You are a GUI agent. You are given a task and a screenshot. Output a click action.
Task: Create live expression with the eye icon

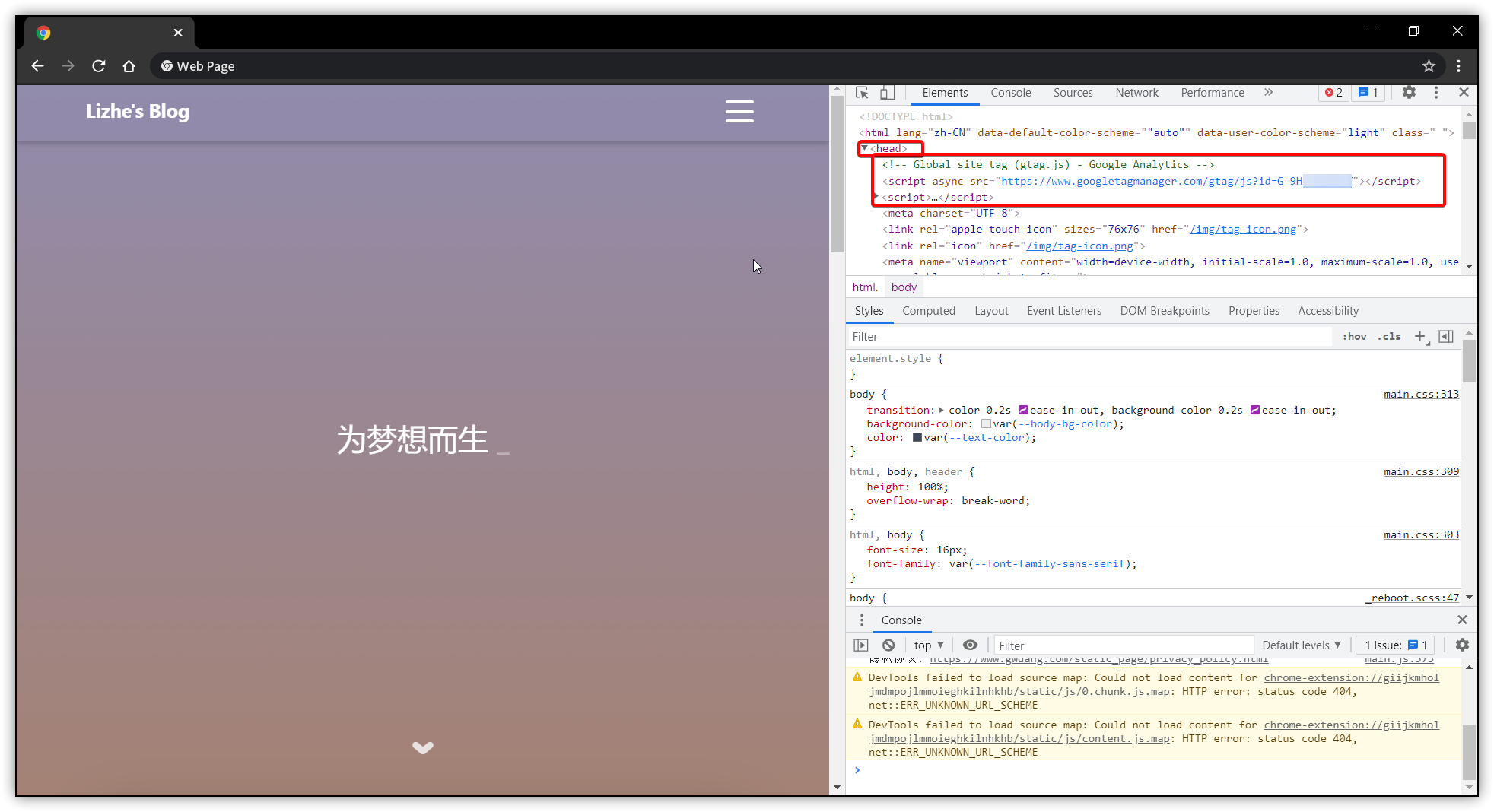[970, 645]
